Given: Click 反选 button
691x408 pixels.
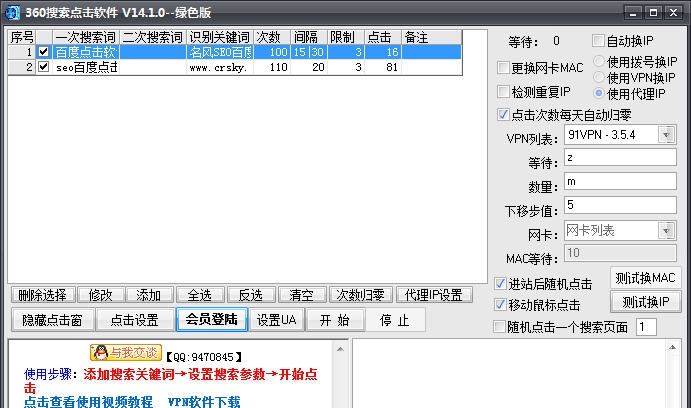Looking at the screenshot, I should click(251, 295).
